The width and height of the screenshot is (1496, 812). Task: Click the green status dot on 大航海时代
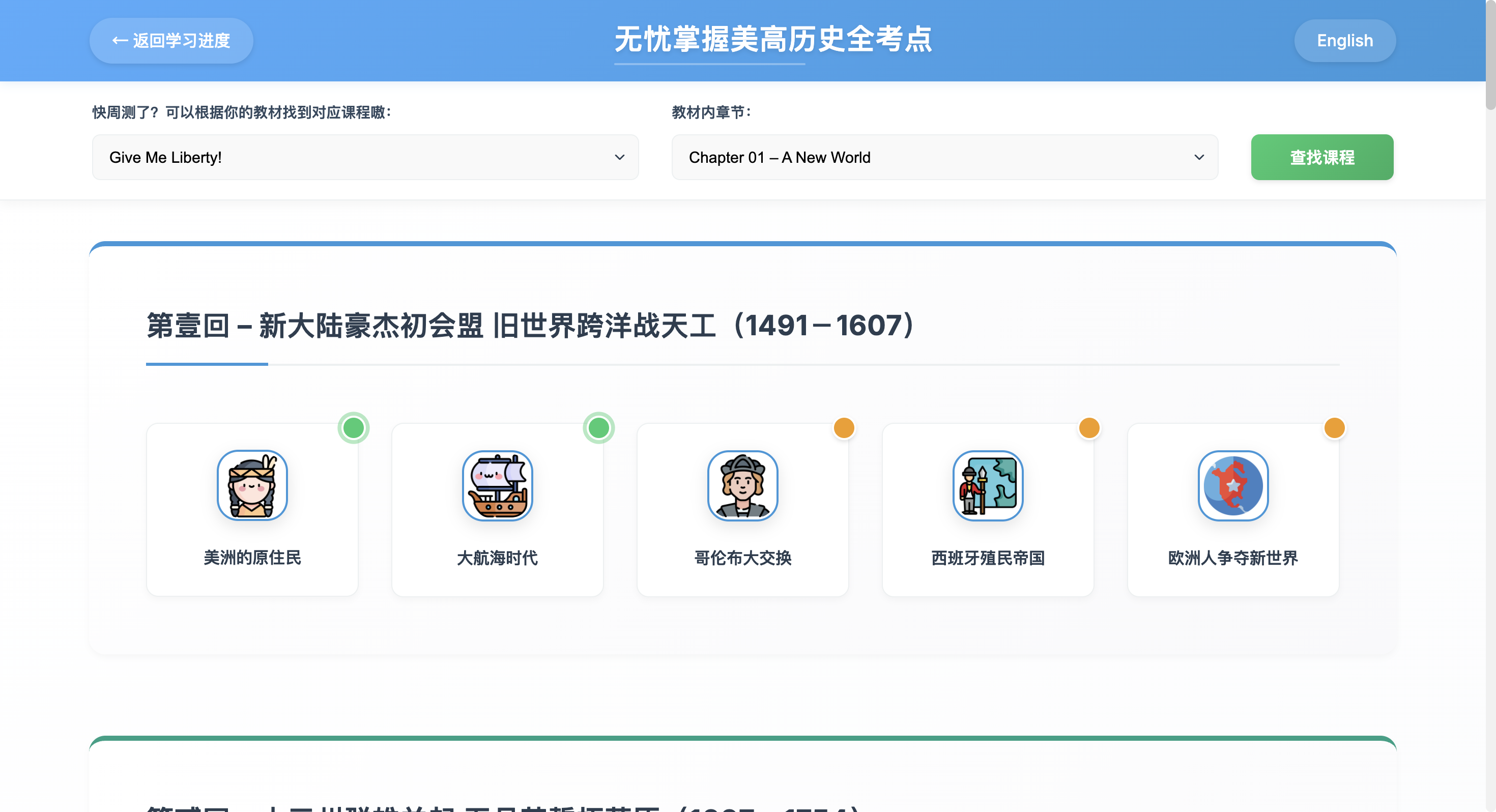point(599,428)
